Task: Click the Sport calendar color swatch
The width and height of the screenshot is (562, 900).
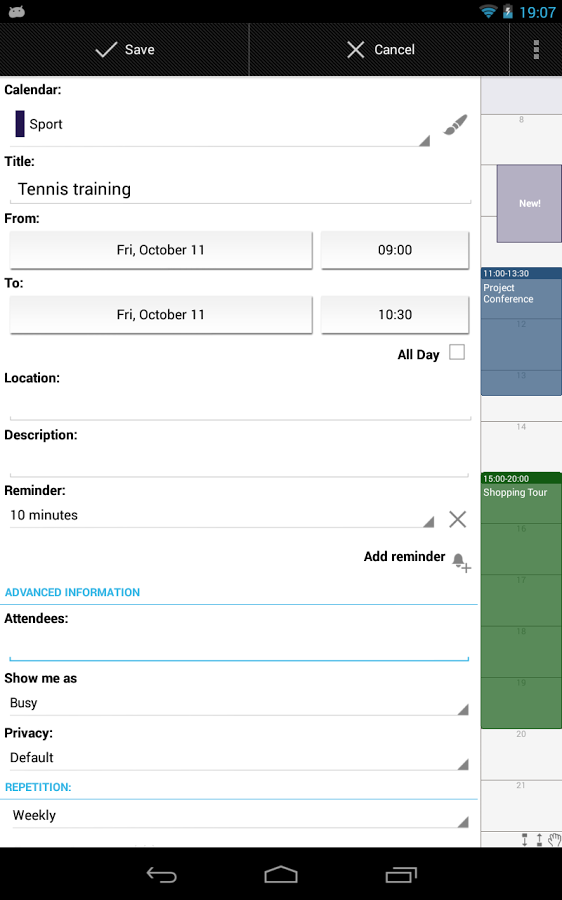Action: tap(20, 124)
